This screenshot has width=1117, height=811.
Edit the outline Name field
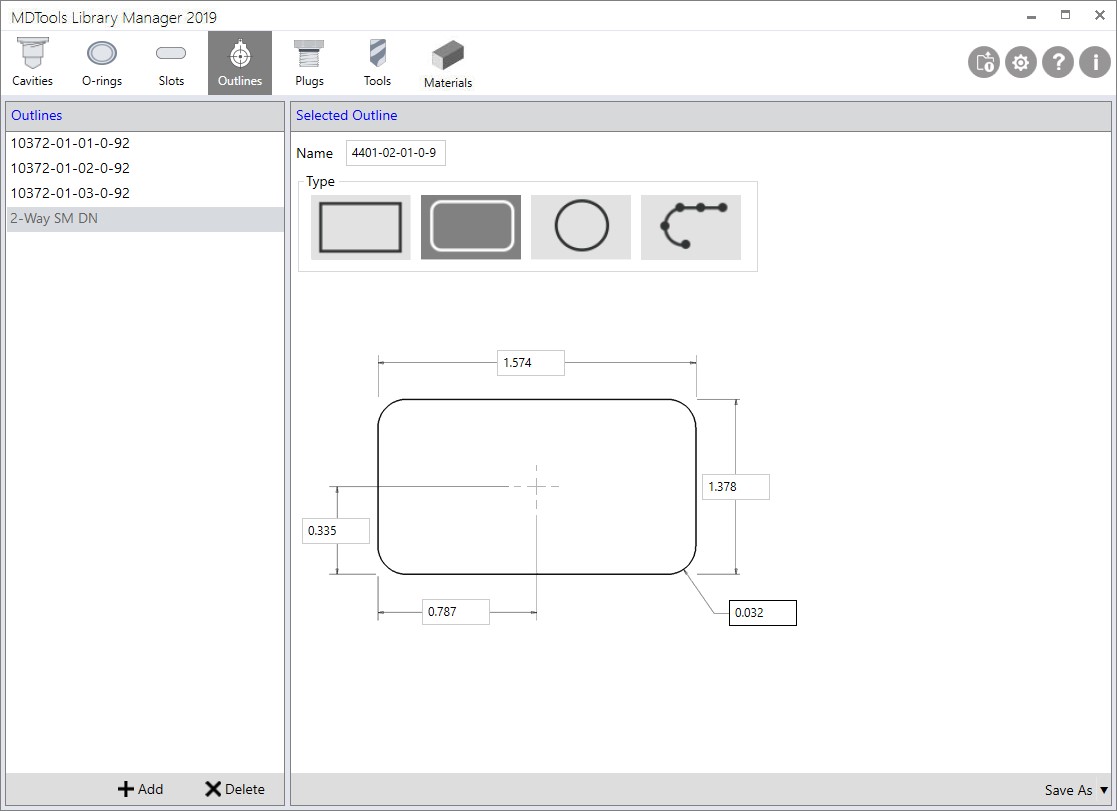click(395, 153)
